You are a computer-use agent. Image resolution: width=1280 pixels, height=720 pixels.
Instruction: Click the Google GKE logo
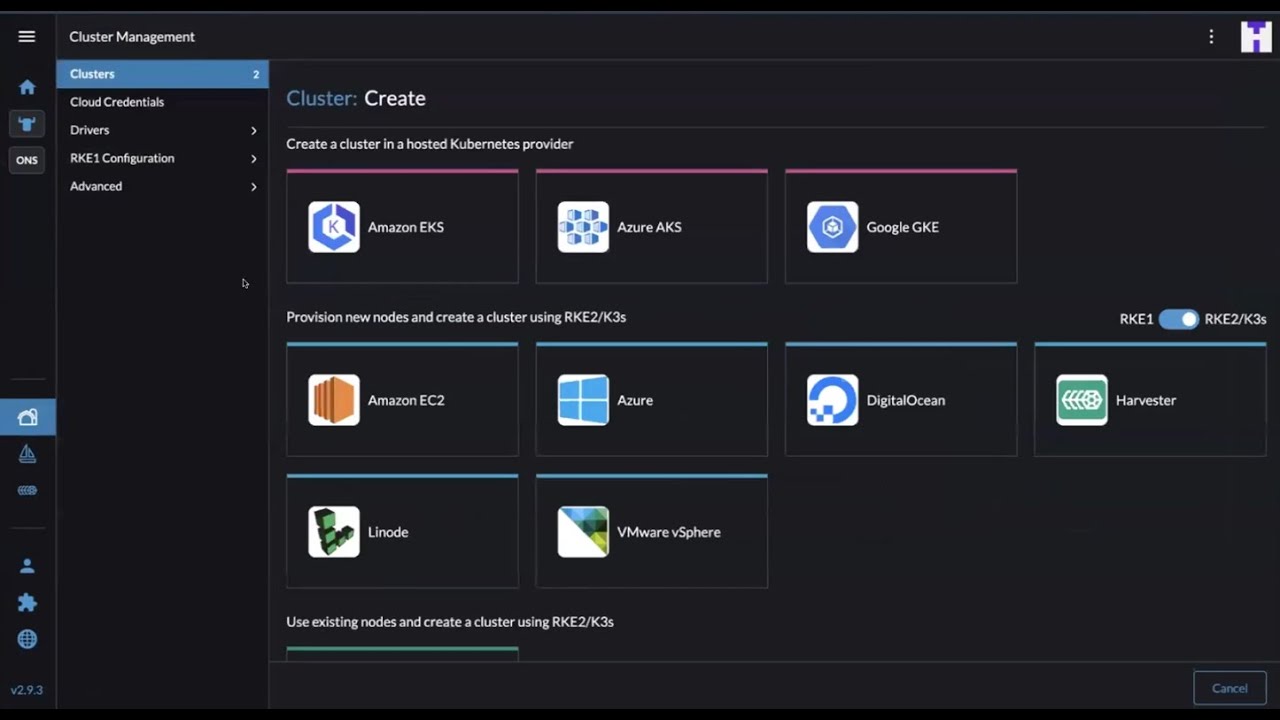point(832,227)
